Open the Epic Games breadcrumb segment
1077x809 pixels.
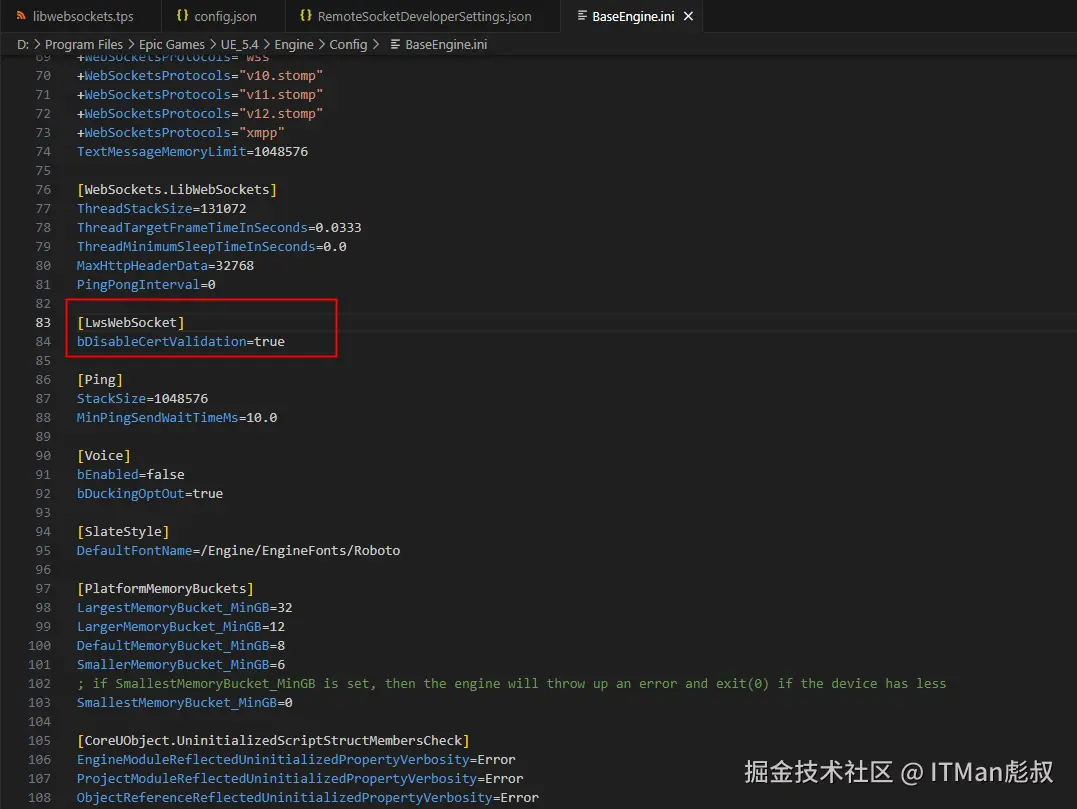(172, 44)
